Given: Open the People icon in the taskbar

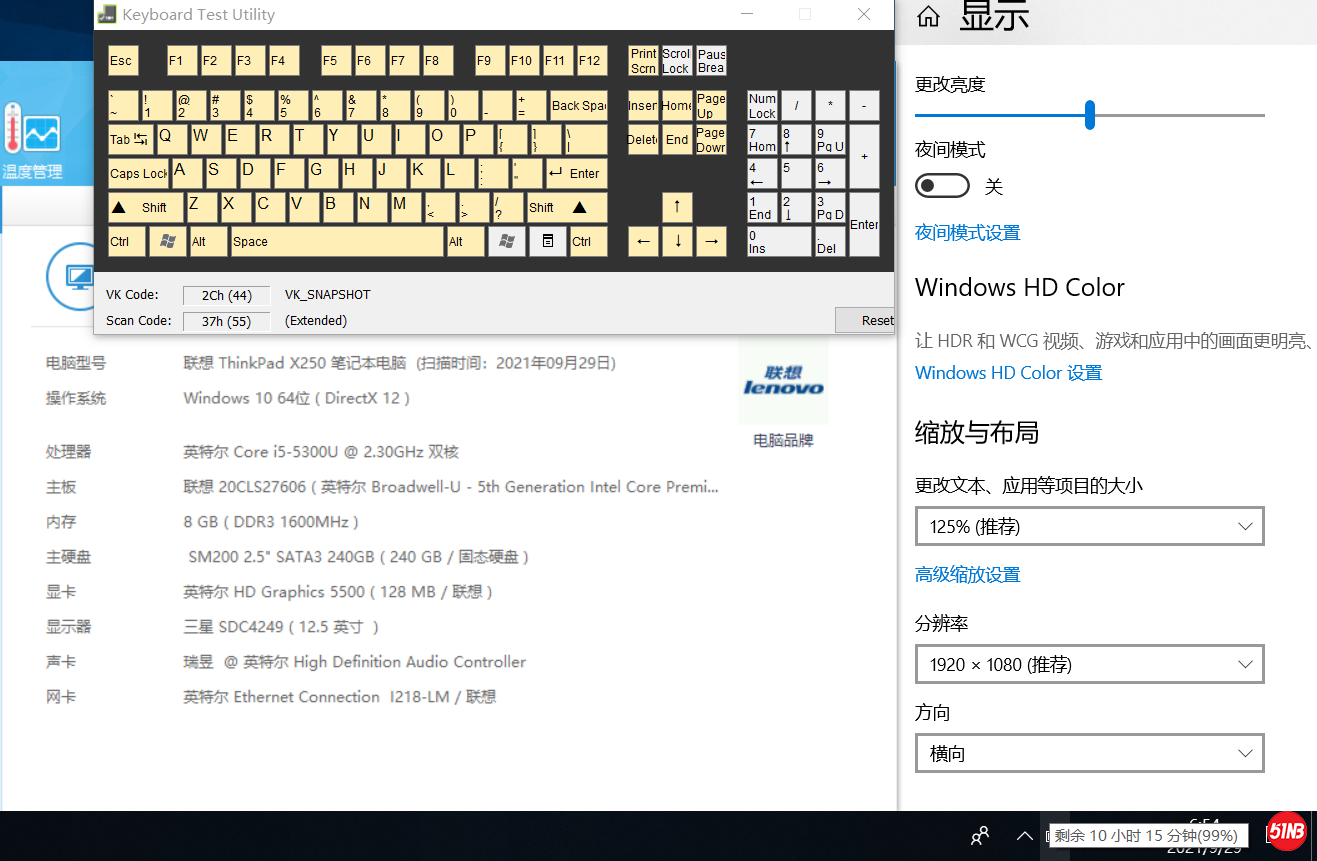Looking at the screenshot, I should tap(981, 836).
